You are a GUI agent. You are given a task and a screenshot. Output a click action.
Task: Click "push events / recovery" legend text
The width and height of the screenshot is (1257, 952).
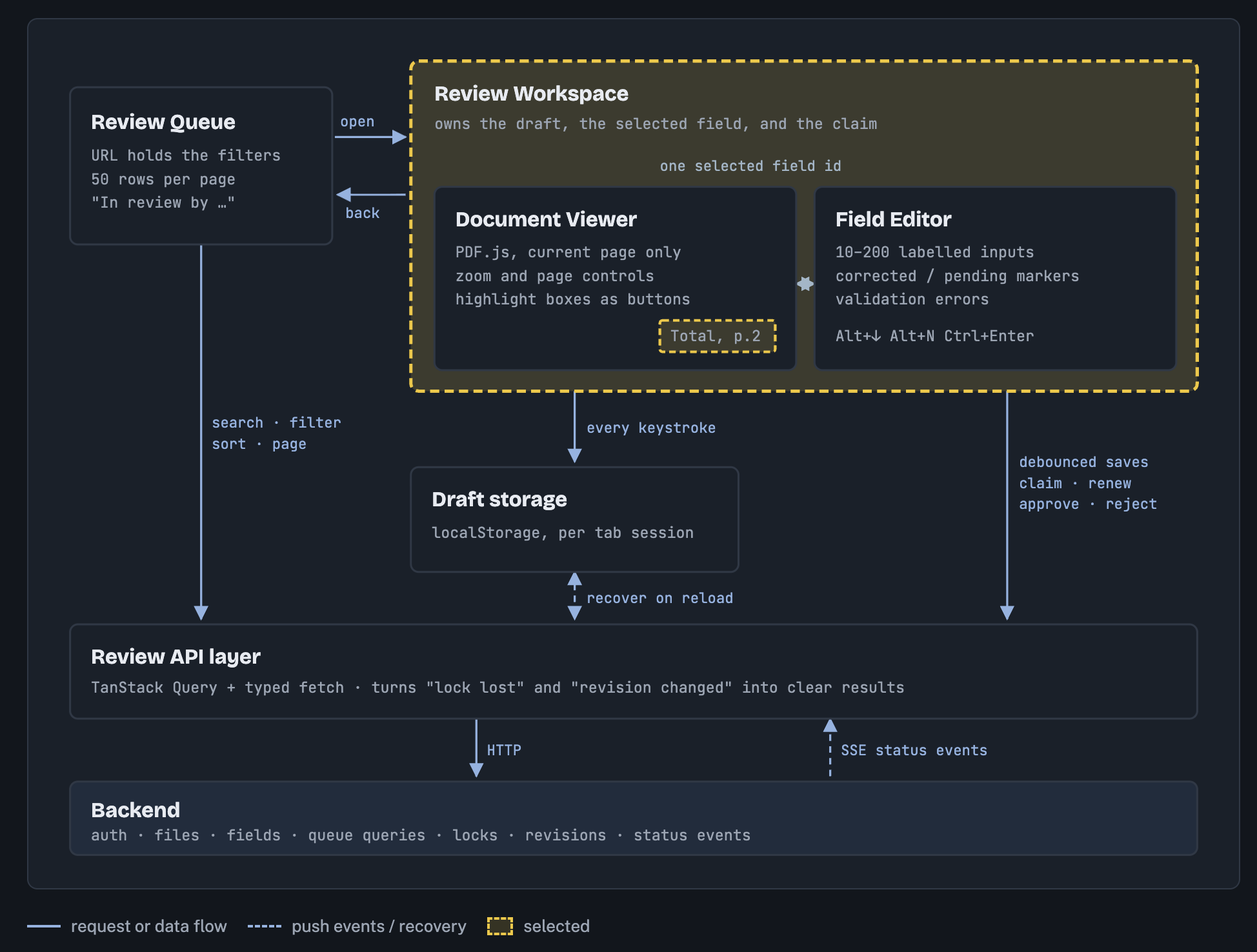point(379,926)
